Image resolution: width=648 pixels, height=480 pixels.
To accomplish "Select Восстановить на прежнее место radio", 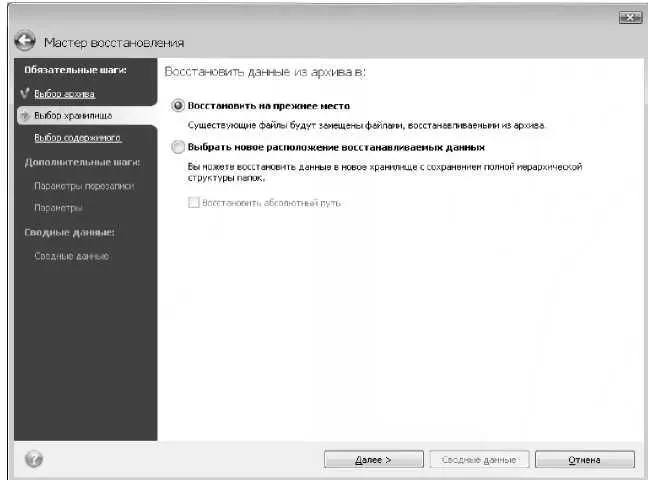I will coord(178,106).
